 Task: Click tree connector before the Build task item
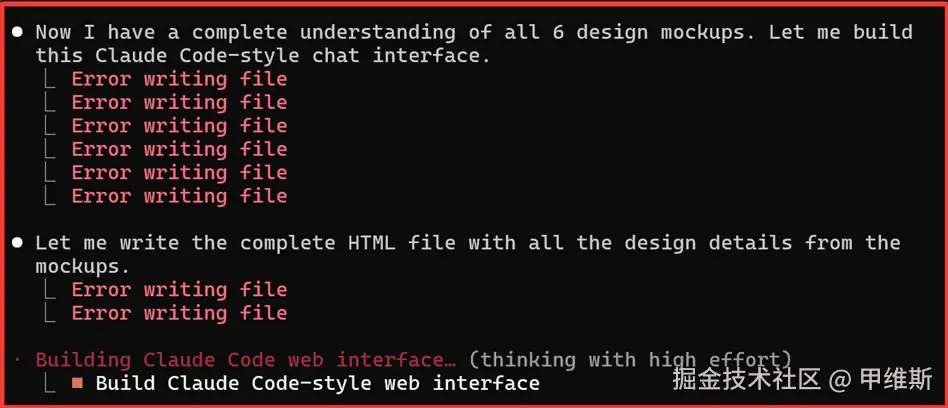[x=51, y=382]
